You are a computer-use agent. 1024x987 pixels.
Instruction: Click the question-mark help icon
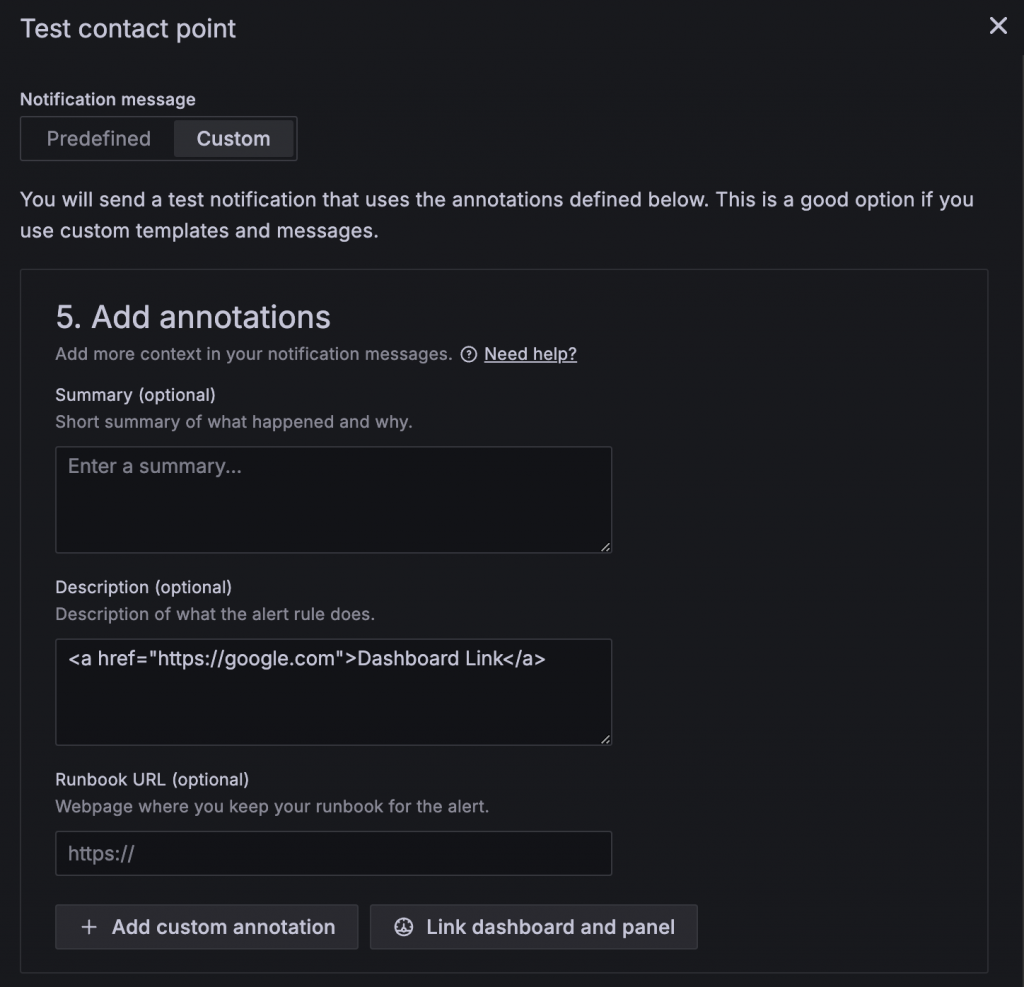click(x=469, y=354)
